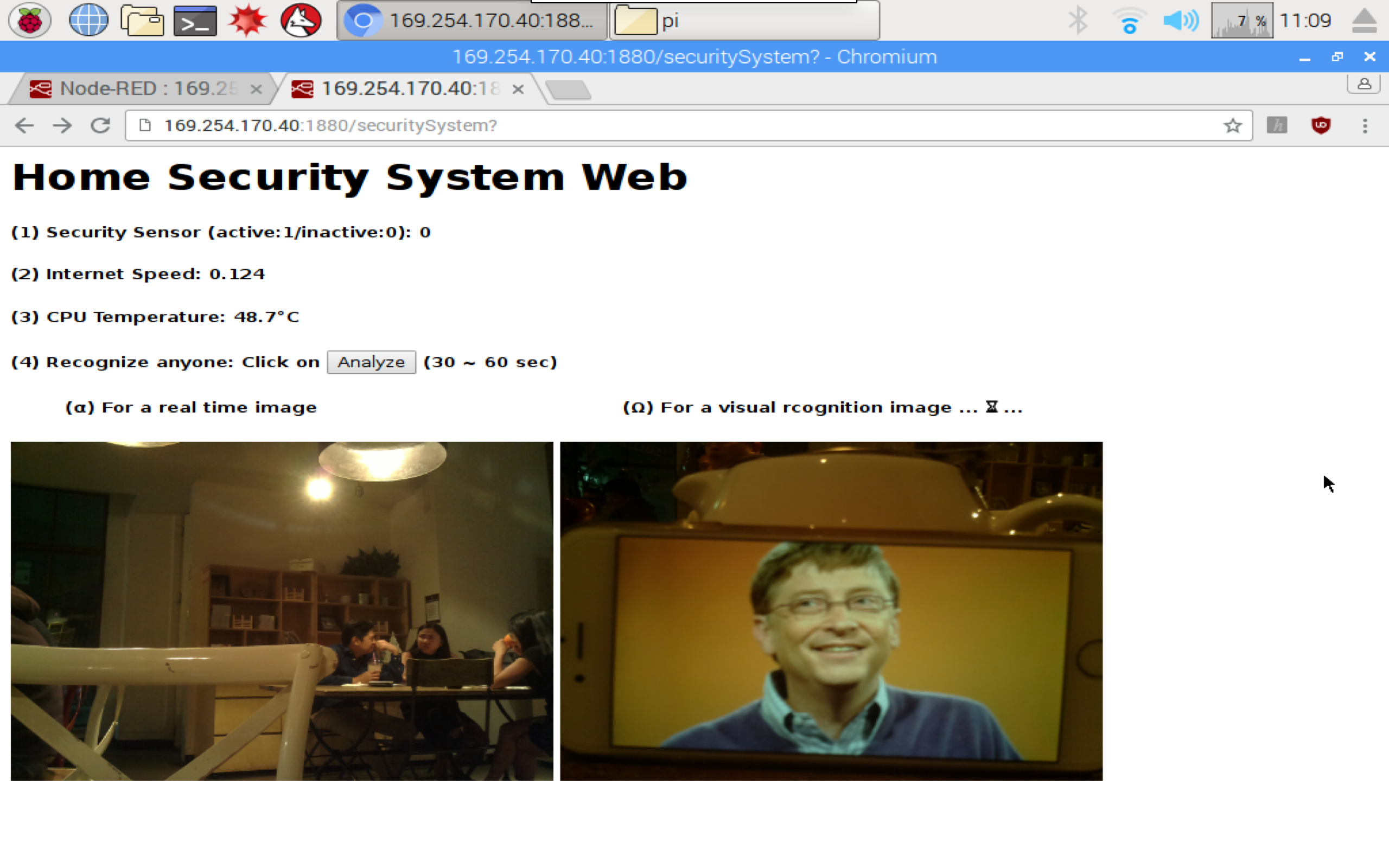This screenshot has width=1389, height=868.
Task: Adjust volume via the speaker tray icon
Action: [x=1180, y=20]
